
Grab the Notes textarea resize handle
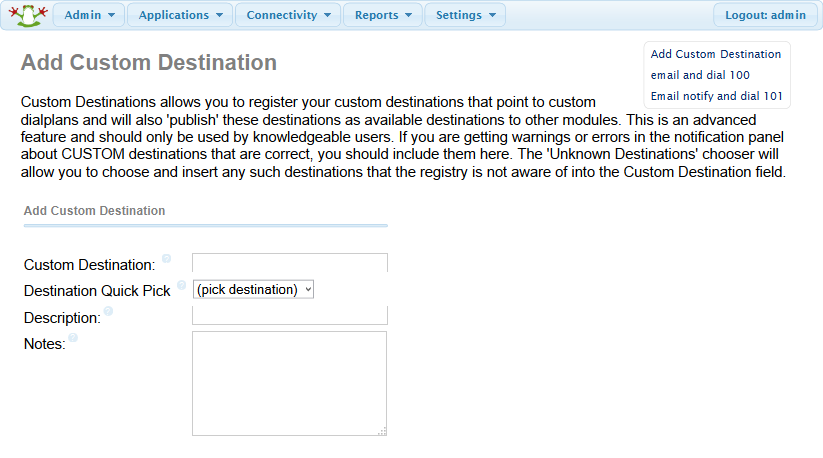pos(382,431)
